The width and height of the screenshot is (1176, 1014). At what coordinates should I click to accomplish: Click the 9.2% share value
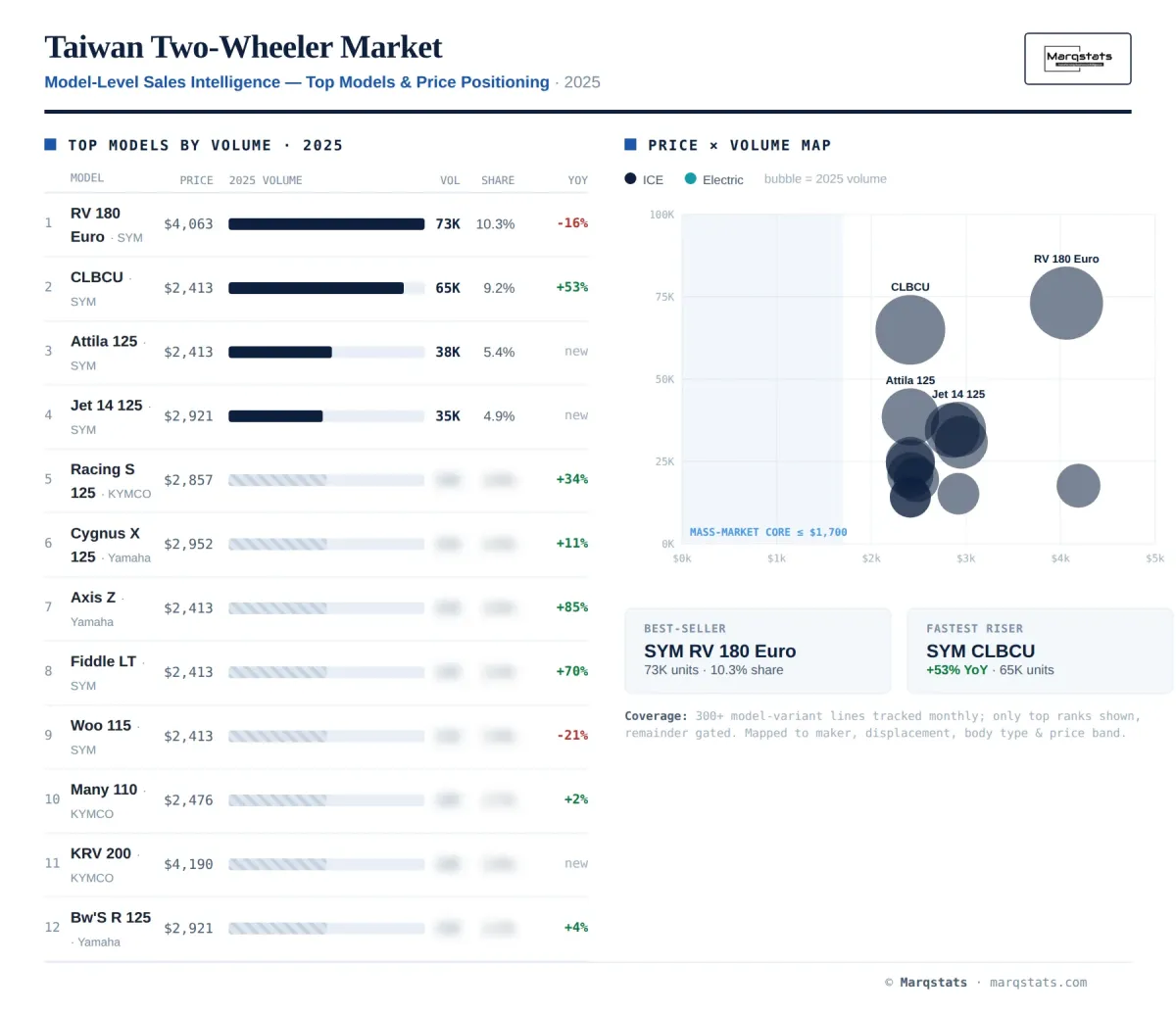[499, 288]
